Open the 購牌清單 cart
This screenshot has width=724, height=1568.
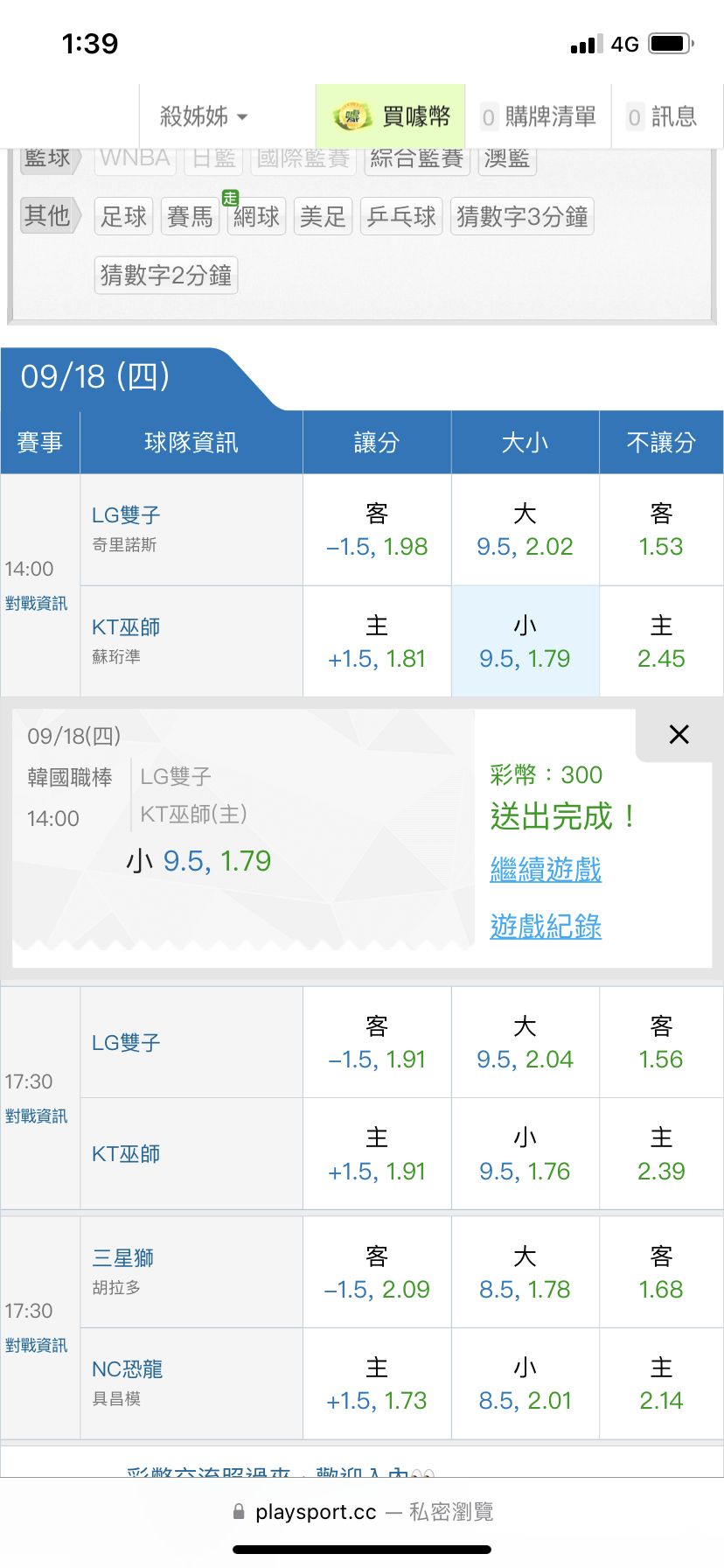click(x=539, y=116)
